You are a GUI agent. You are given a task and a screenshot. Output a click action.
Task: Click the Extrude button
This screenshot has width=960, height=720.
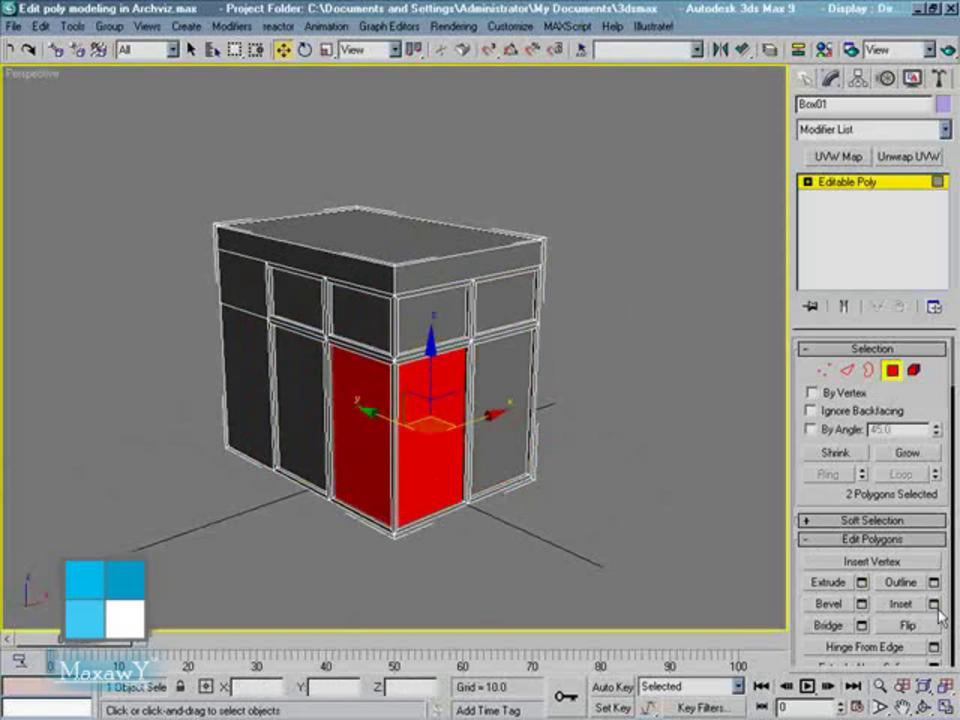828,582
